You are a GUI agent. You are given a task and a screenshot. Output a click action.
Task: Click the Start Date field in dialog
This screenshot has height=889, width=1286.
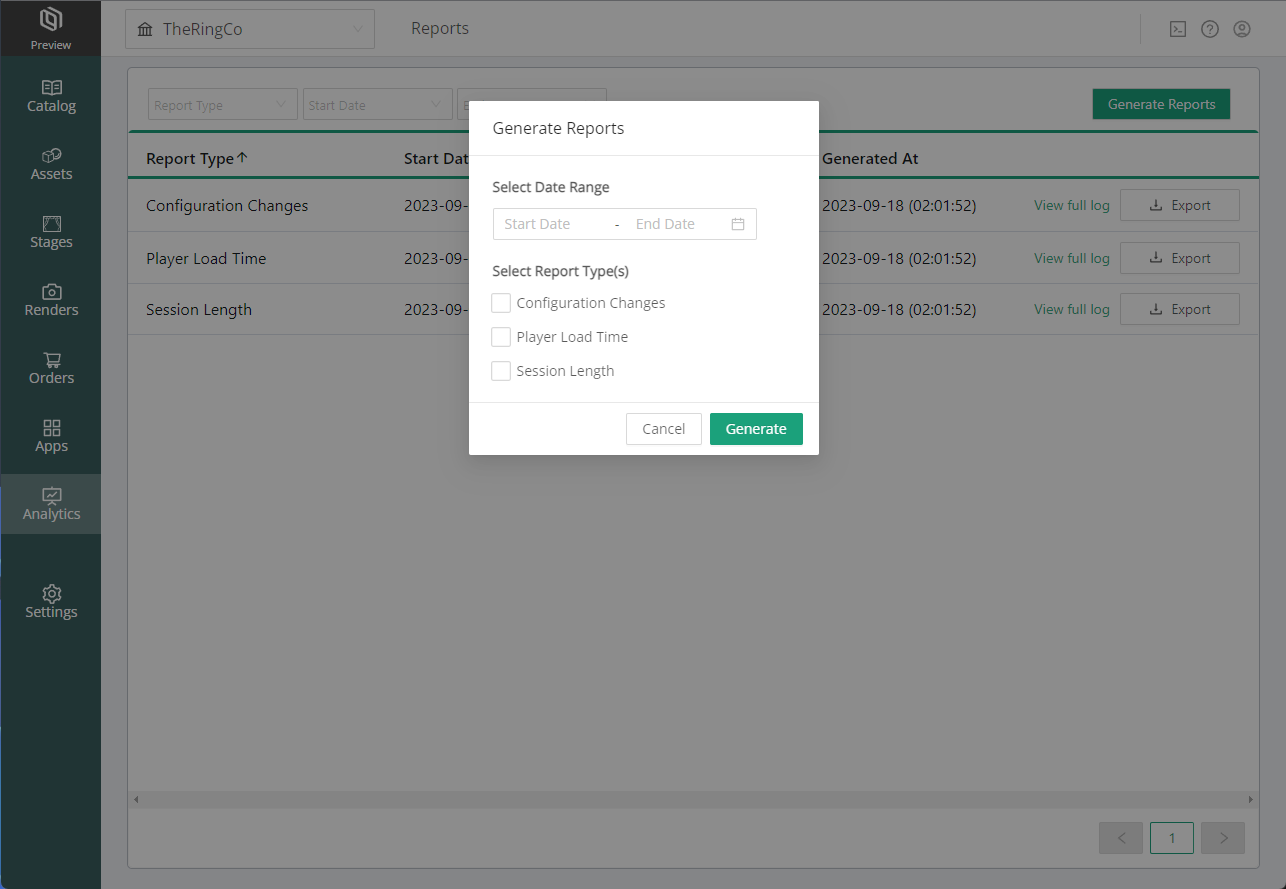pyautogui.click(x=552, y=224)
